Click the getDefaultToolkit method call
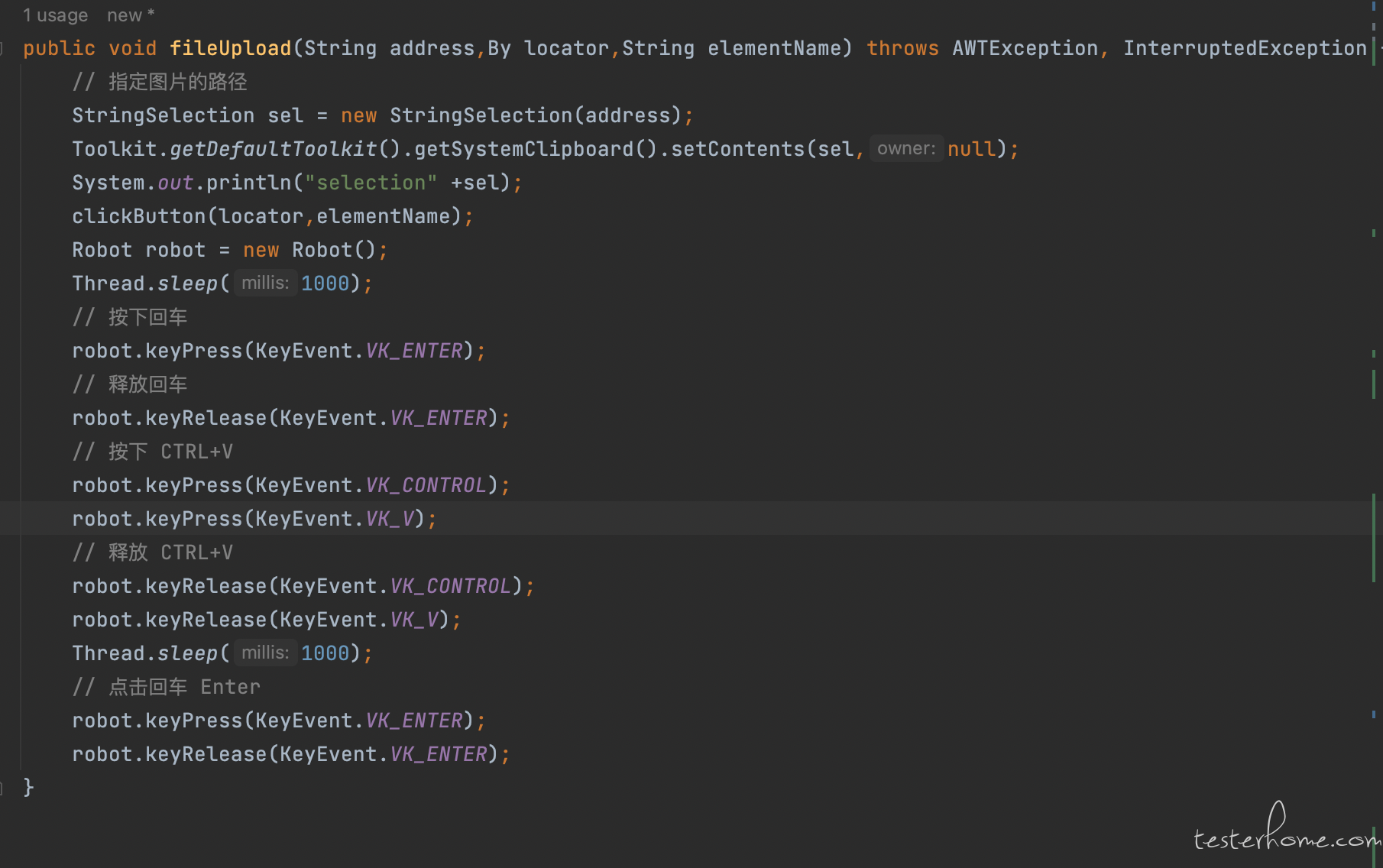 coord(273,149)
